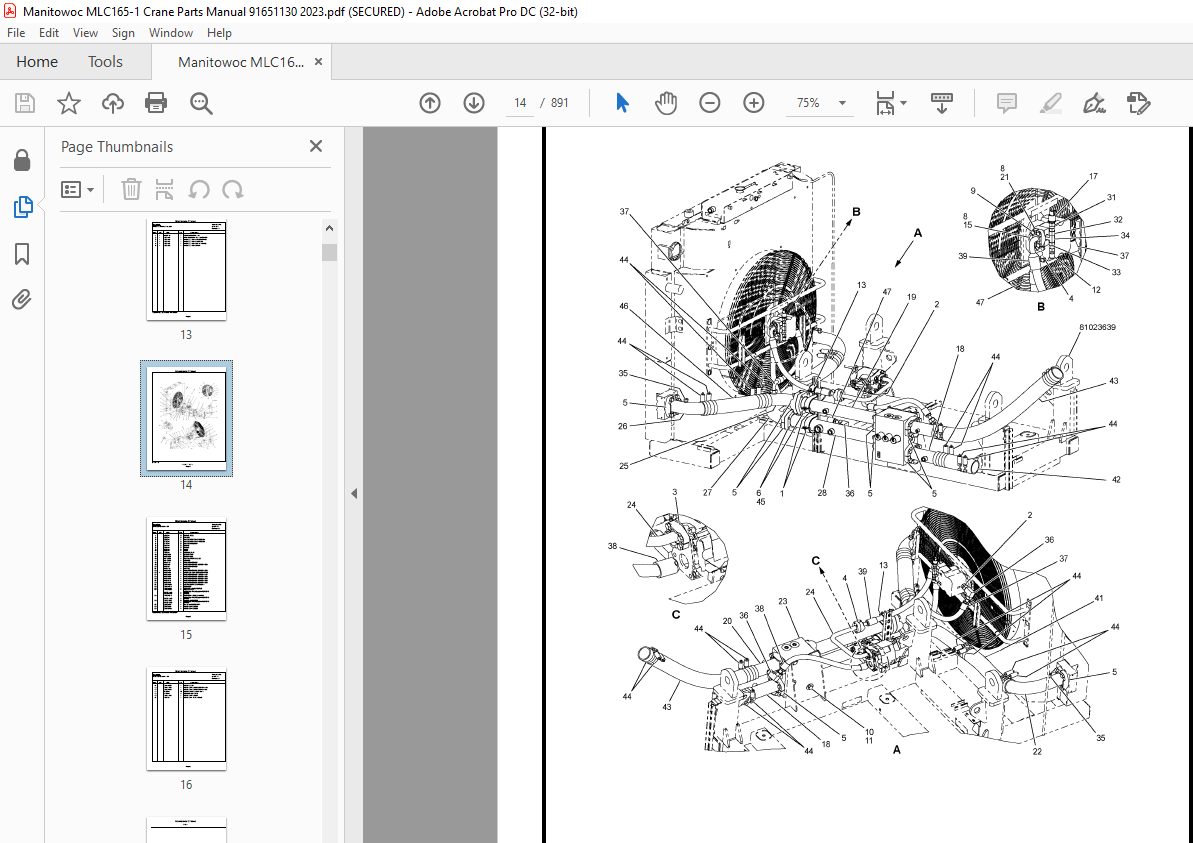Close the Page Thumbnails panel

[316, 146]
